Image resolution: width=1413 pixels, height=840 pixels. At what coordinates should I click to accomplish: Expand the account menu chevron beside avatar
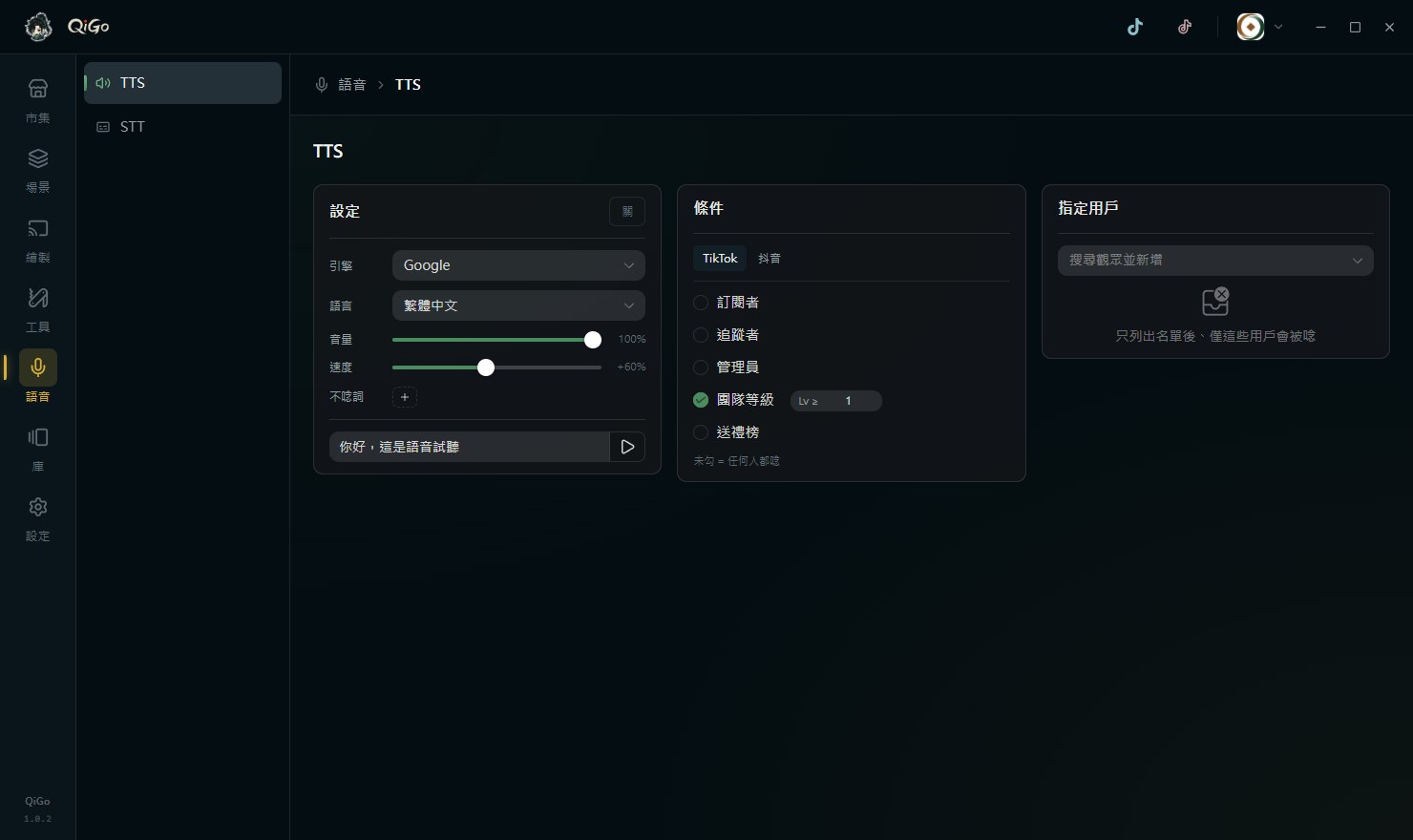coord(1278,27)
